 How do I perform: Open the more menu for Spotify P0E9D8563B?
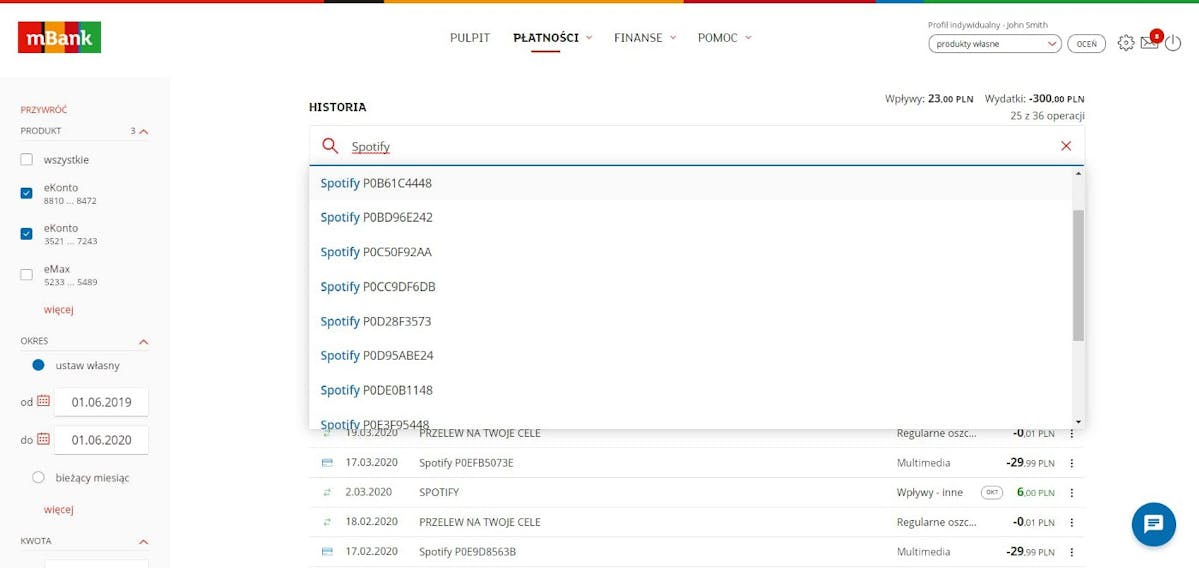pyautogui.click(x=1071, y=552)
